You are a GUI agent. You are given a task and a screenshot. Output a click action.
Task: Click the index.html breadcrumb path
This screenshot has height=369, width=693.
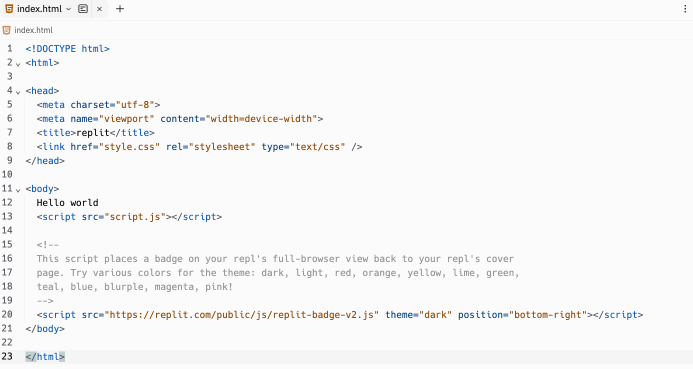point(34,30)
